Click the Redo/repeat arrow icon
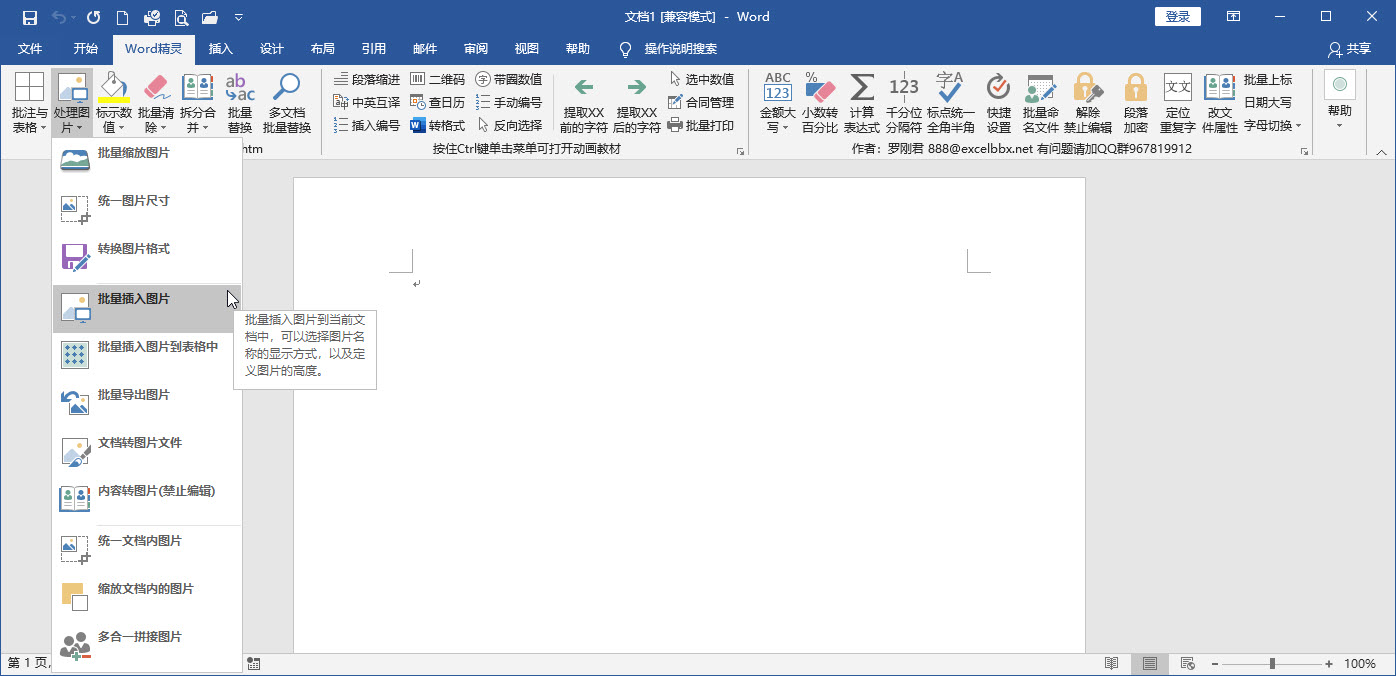 point(93,17)
